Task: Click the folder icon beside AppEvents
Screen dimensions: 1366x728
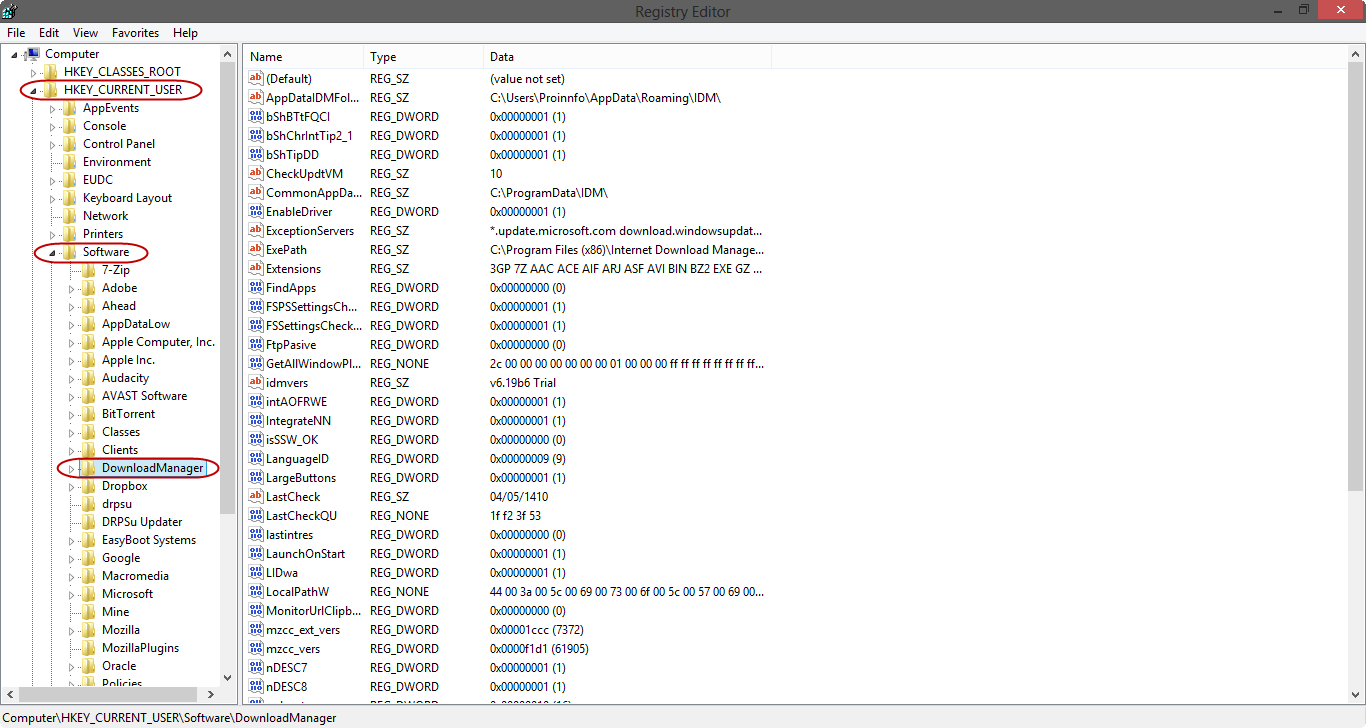Action: (70, 108)
